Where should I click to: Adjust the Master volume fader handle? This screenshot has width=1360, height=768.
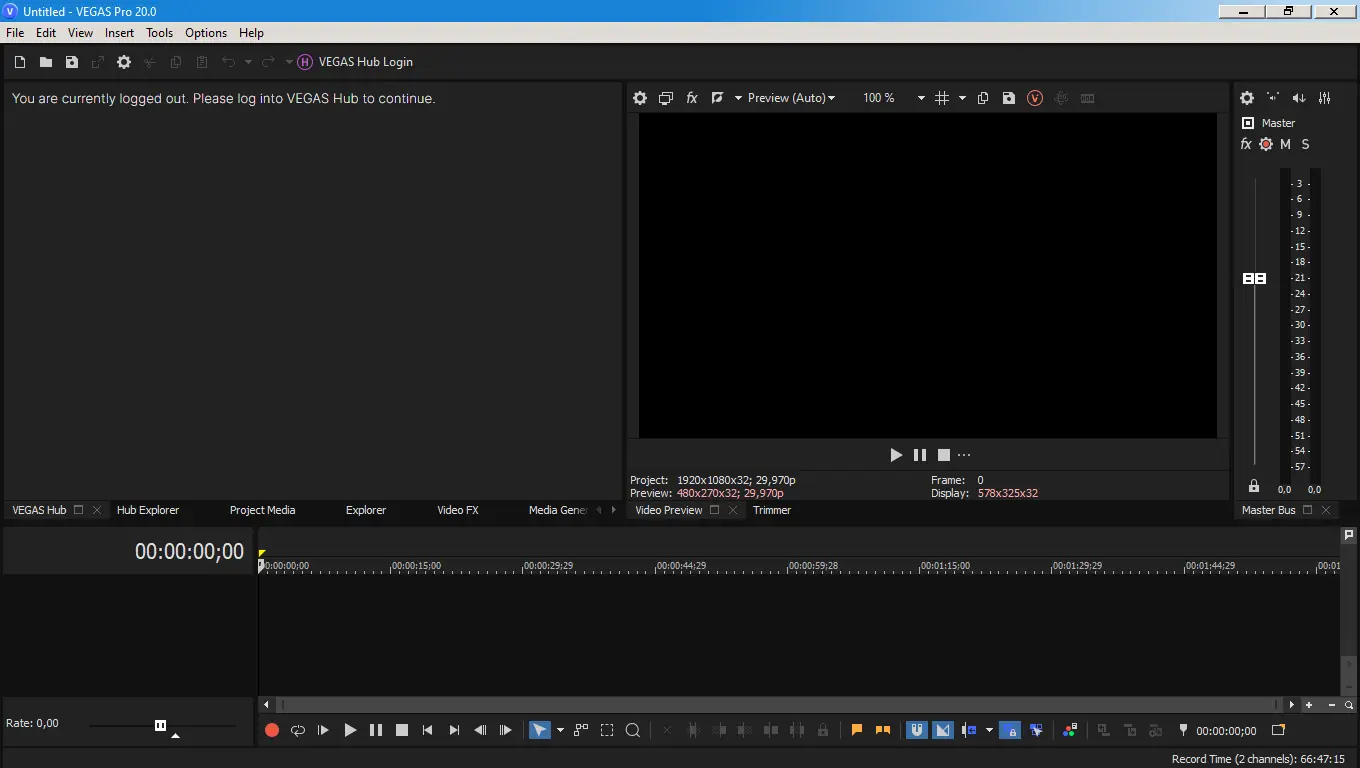click(1254, 278)
